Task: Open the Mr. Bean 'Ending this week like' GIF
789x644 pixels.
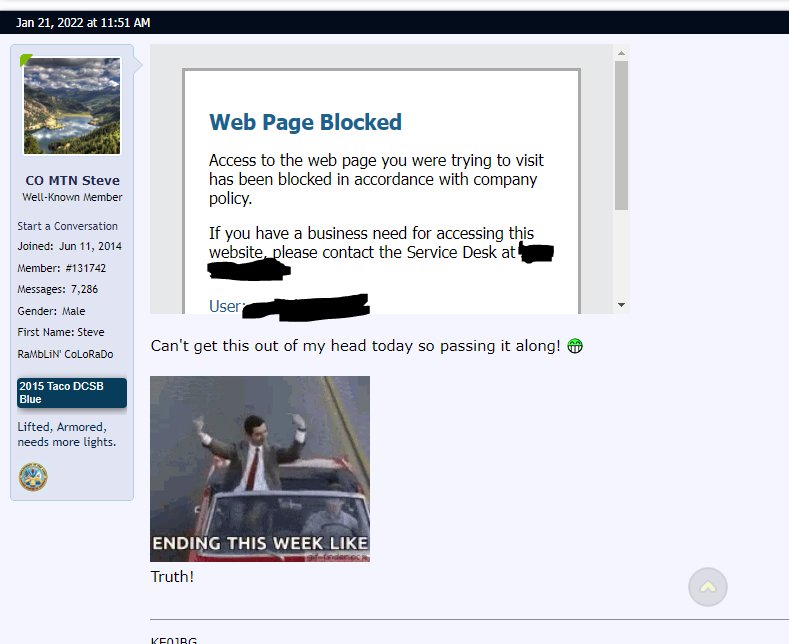Action: pos(260,468)
